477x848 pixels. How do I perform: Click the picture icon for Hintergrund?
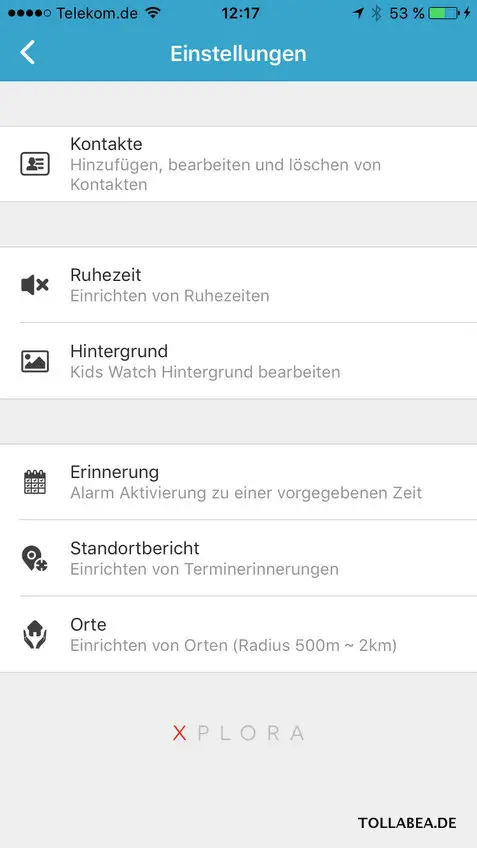click(x=35, y=361)
